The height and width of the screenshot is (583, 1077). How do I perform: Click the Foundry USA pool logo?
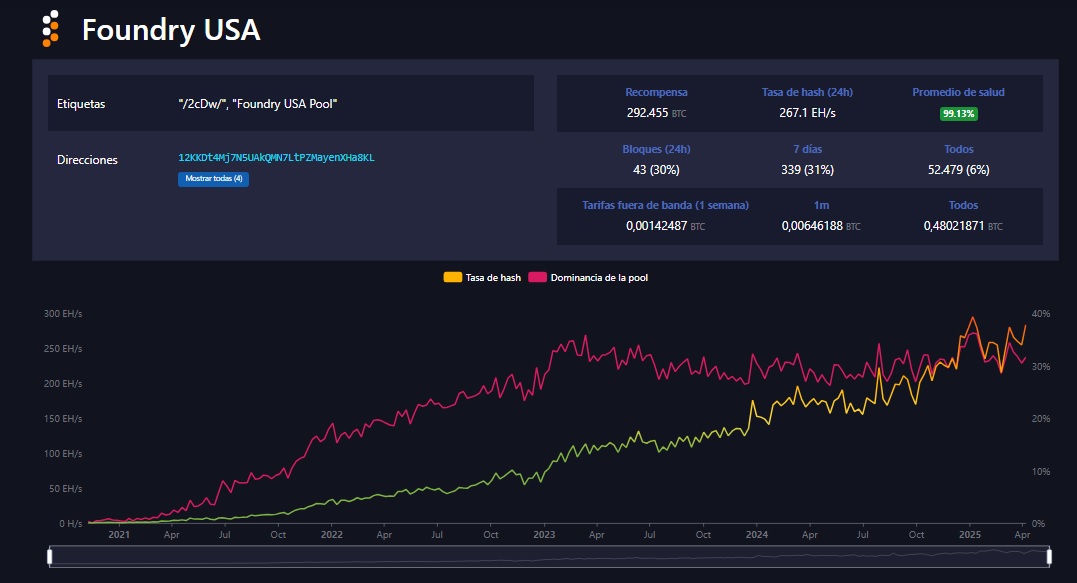tap(51, 29)
